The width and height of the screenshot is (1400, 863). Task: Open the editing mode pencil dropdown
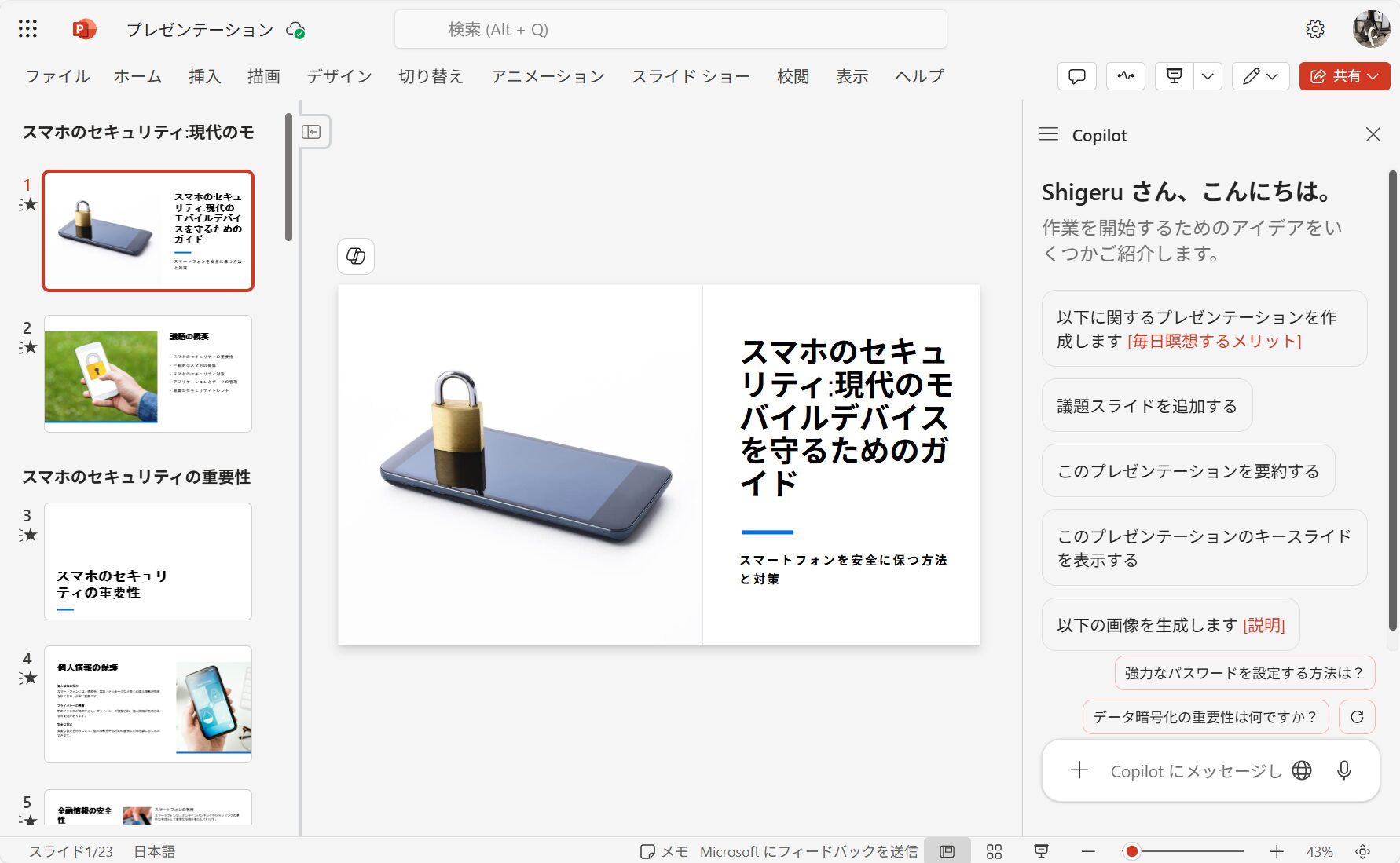click(1273, 76)
